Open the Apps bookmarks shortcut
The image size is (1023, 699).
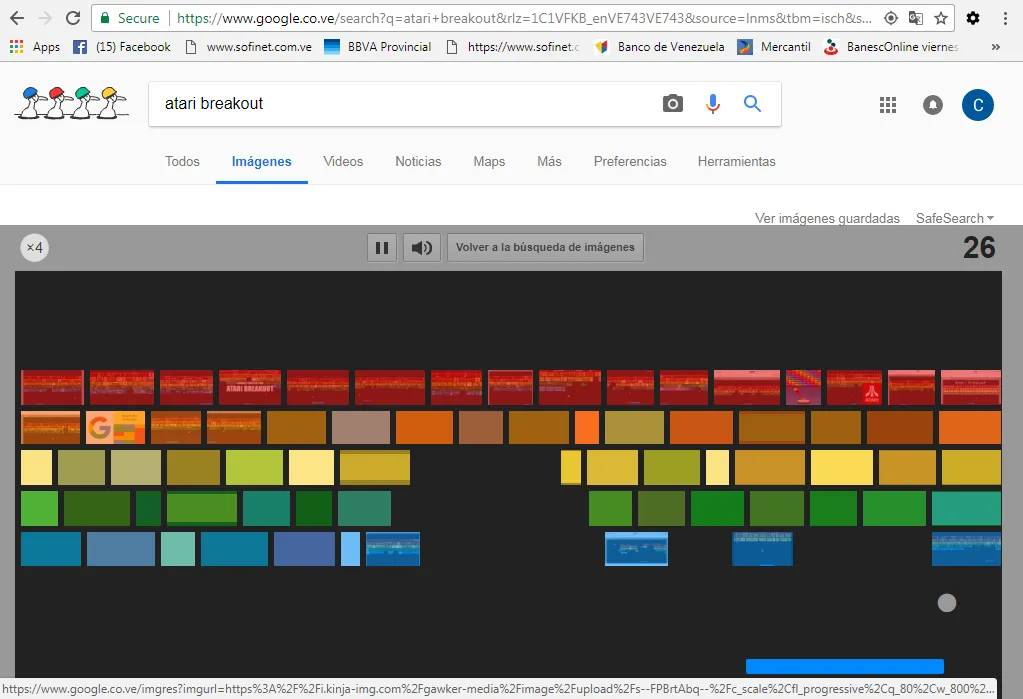click(35, 47)
